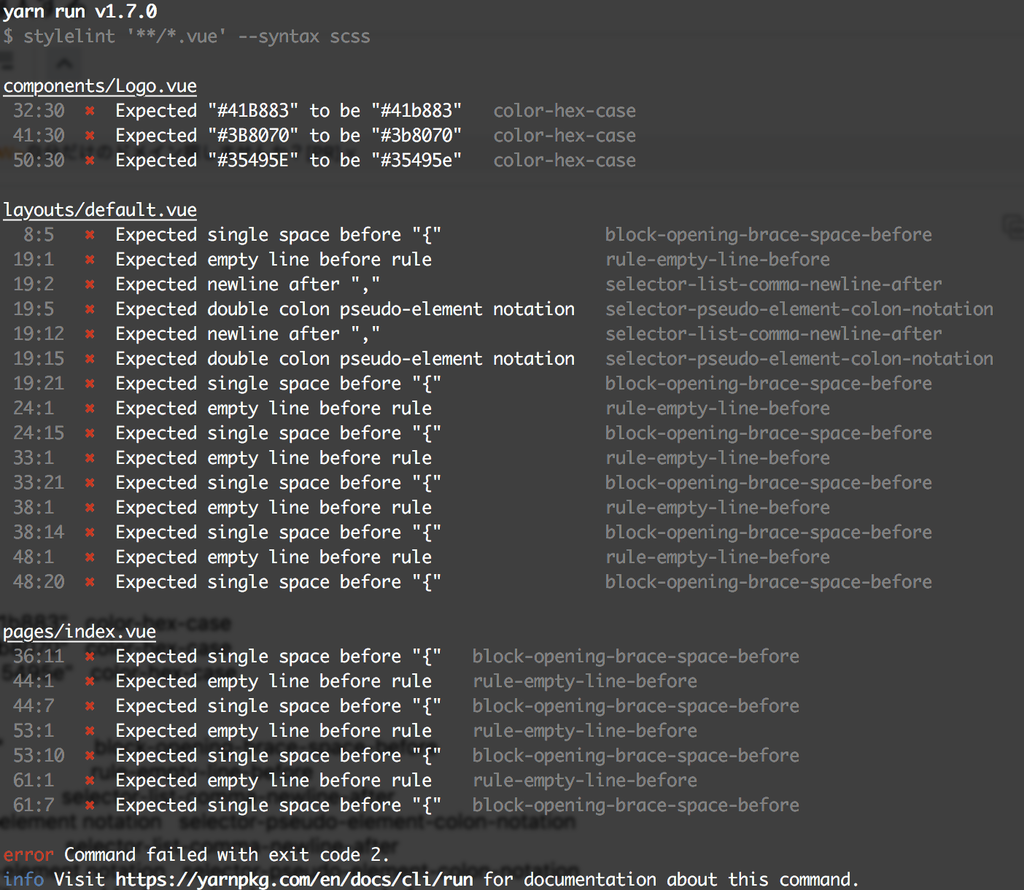
Task: Click the line number 48:1
Action: pyautogui.click(x=33, y=558)
